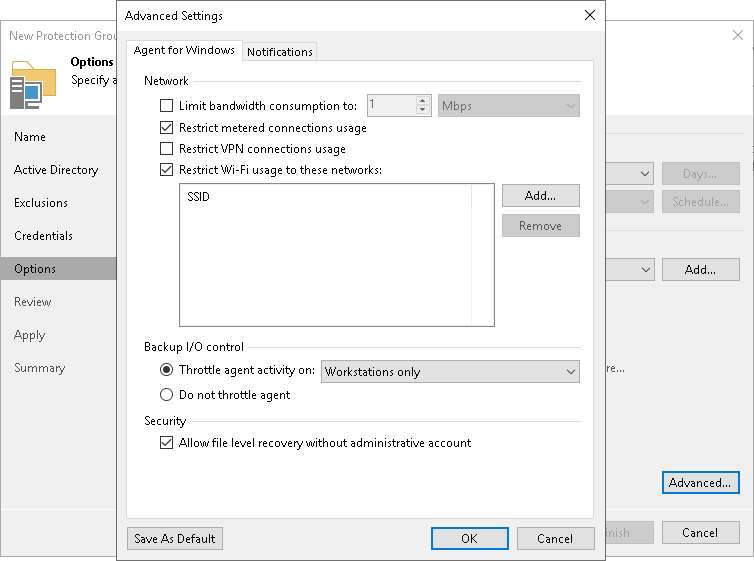Screen dimensions: 754x561
Task: Decrease bandwidth limit with spinner down arrow
Action: point(422,110)
